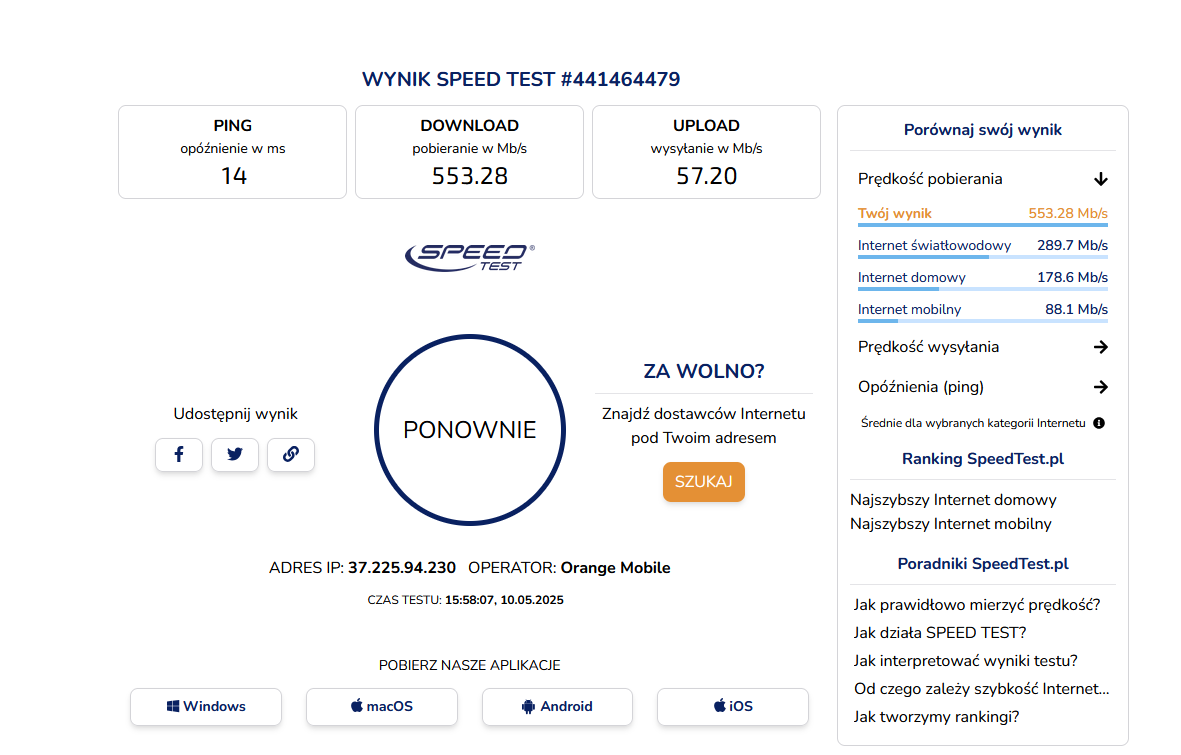Click the Internet domowy comparison bar
Screen dimensions: 1181x755
[x=983, y=289]
